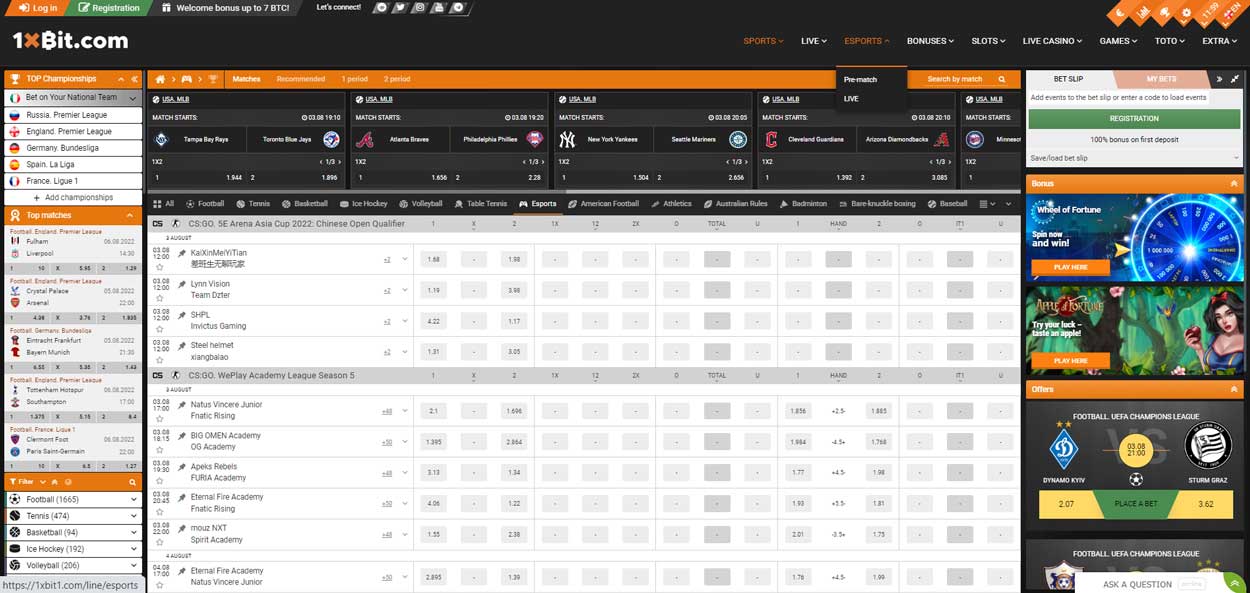1250x593 pixels.
Task: Expand the Tennis (474) sport list
Action: point(134,516)
